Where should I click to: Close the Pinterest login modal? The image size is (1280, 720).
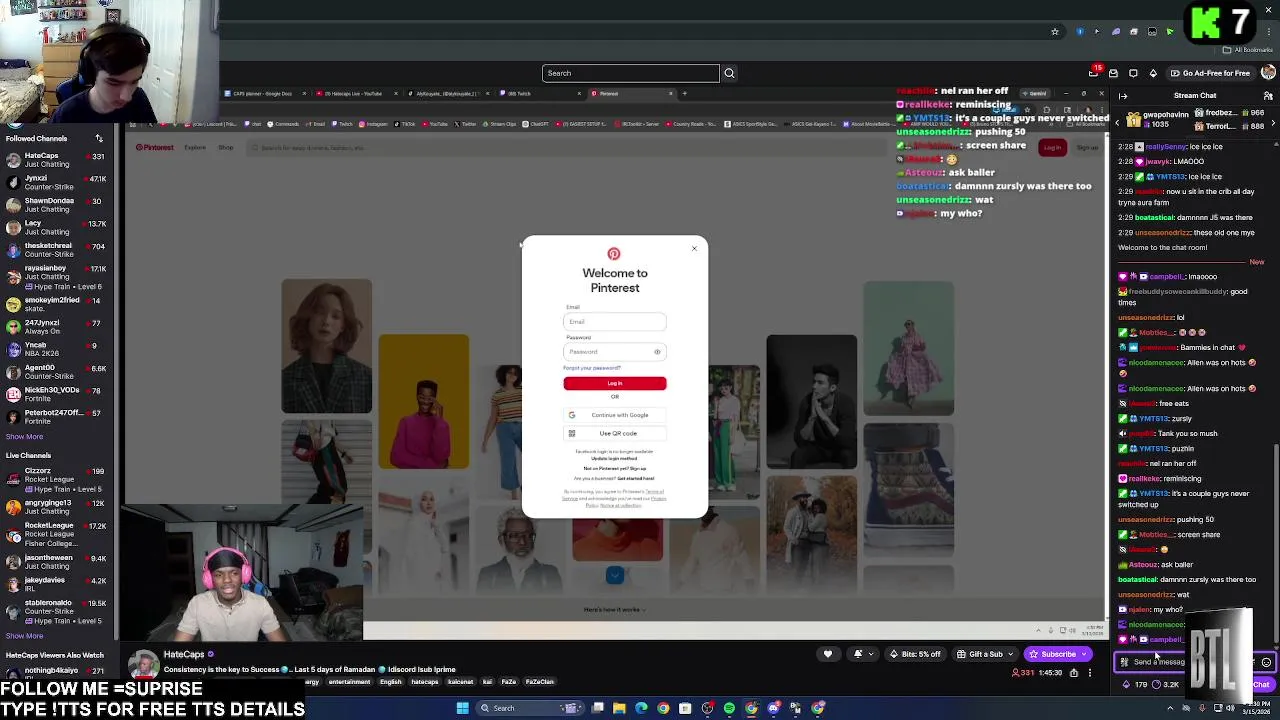694,249
